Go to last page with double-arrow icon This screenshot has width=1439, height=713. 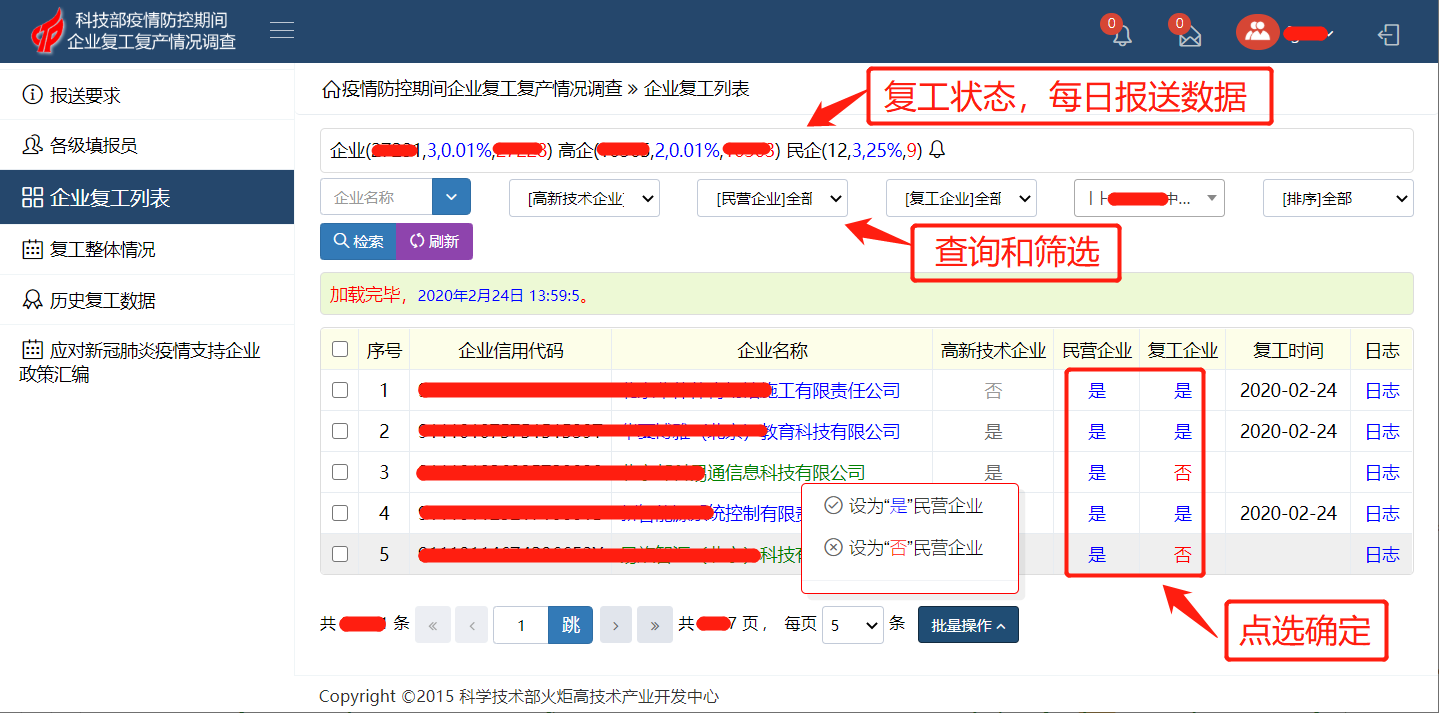654,625
